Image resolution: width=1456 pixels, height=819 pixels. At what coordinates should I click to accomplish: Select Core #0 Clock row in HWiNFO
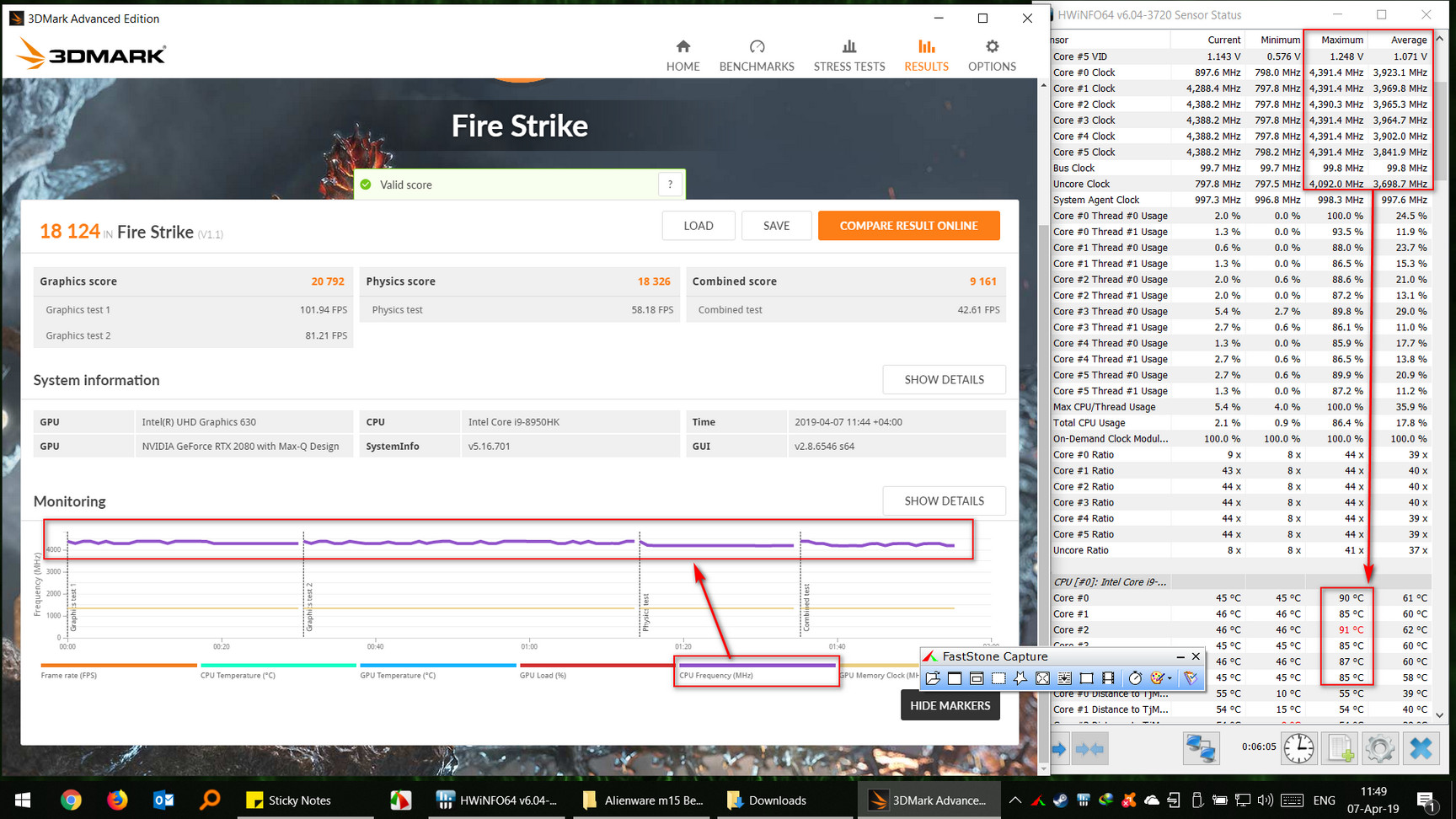point(1241,72)
